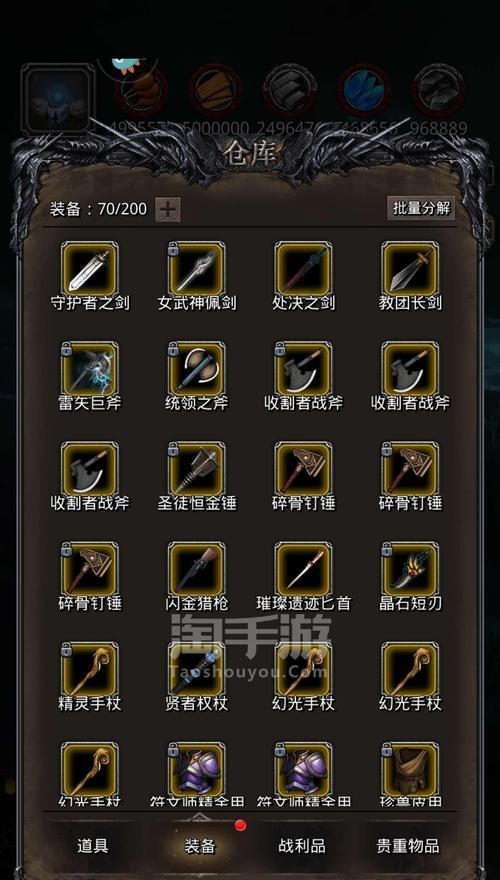Expand equipment capacity with plus button
Image resolution: width=500 pixels, height=880 pixels.
click(167, 210)
